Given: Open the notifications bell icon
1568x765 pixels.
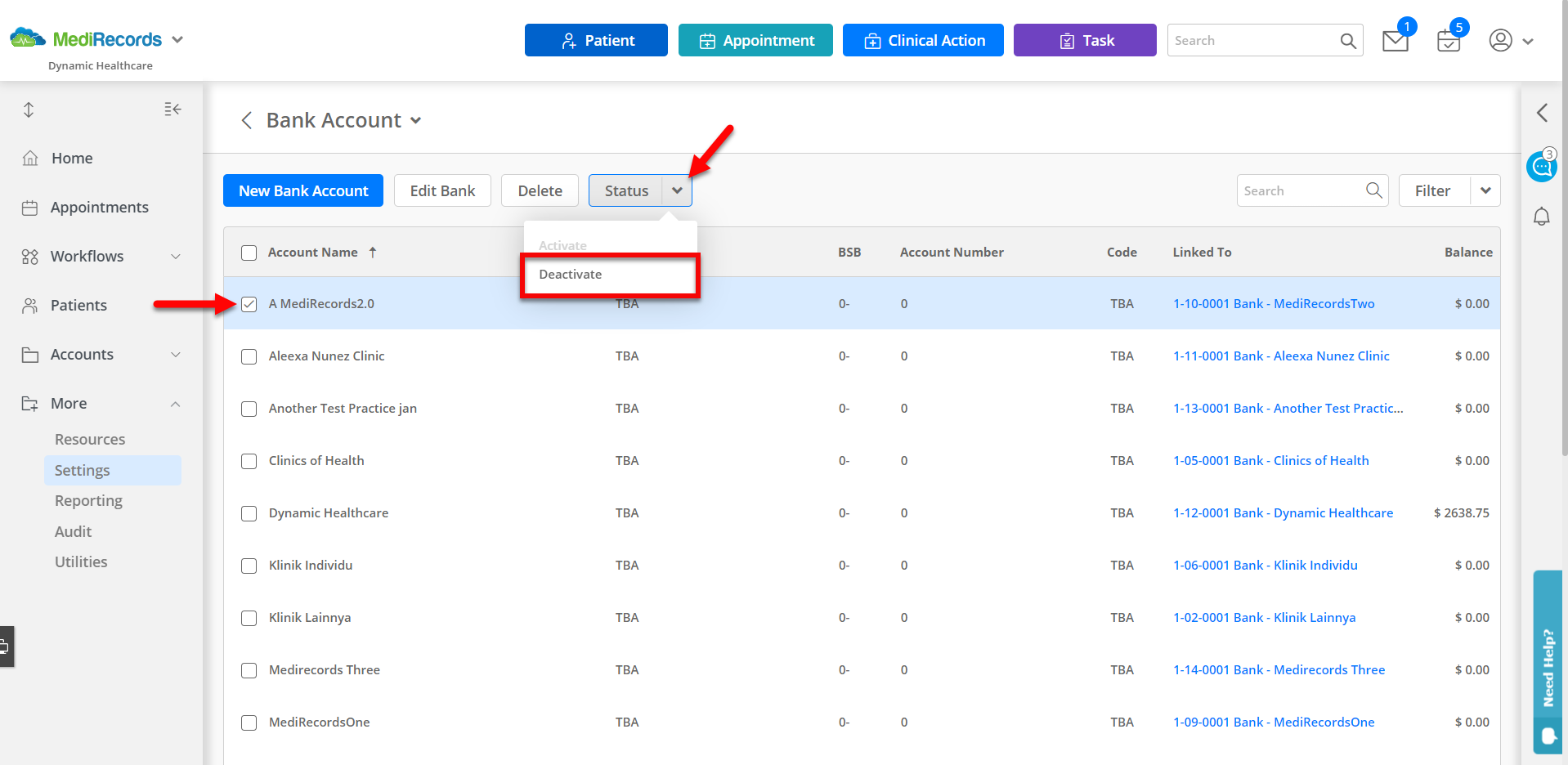Looking at the screenshot, I should pos(1541,217).
